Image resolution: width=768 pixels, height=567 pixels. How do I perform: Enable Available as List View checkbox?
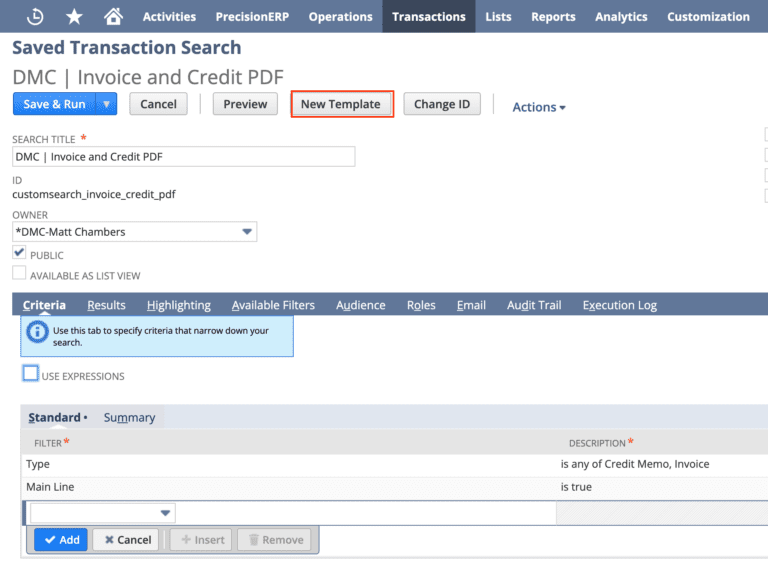tap(19, 273)
